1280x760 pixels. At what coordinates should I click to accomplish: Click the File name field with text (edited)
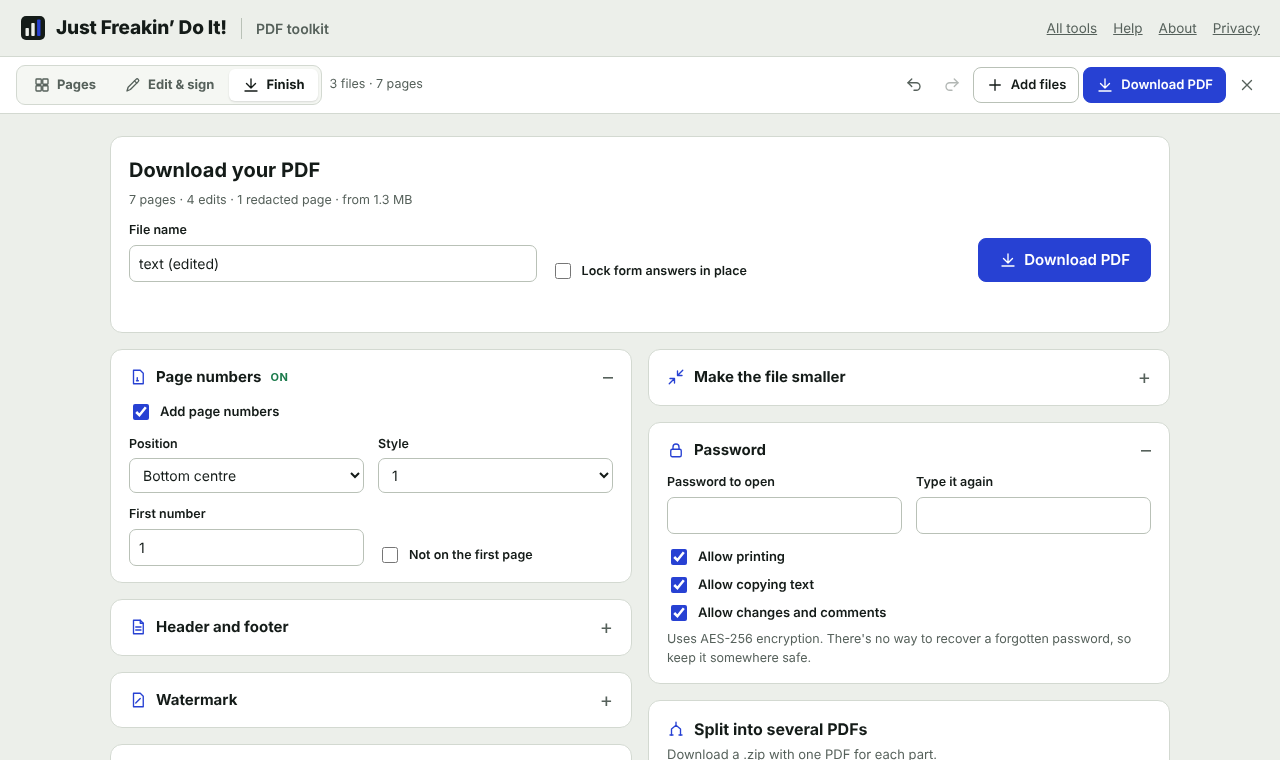click(x=333, y=264)
